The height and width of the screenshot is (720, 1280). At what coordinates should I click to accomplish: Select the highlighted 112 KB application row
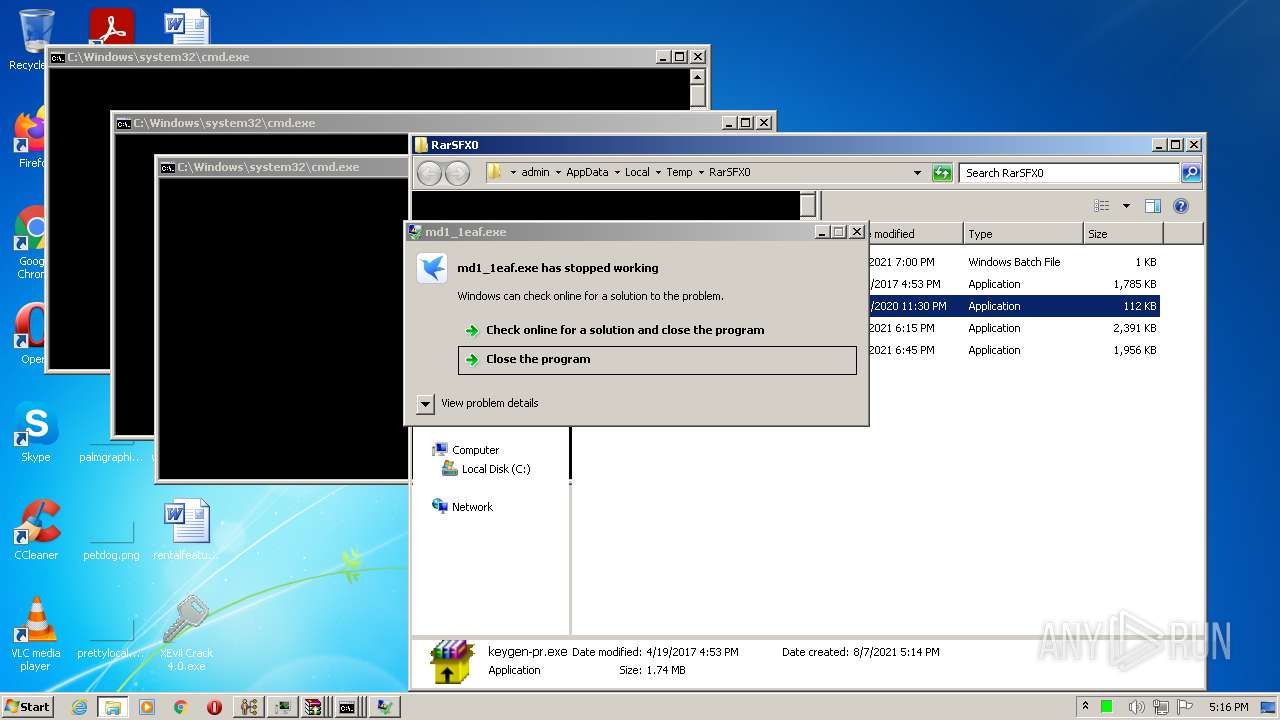(1014, 306)
